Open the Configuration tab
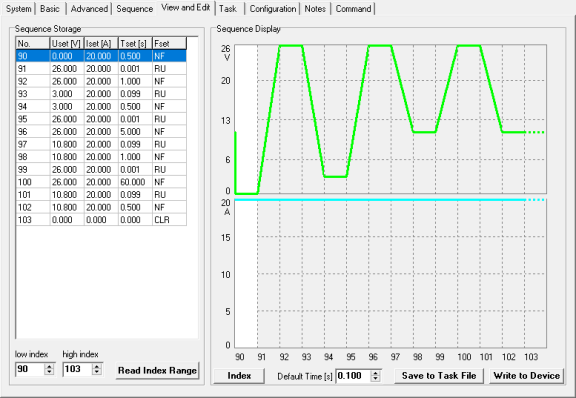This screenshot has height=398, width=576. (x=273, y=9)
